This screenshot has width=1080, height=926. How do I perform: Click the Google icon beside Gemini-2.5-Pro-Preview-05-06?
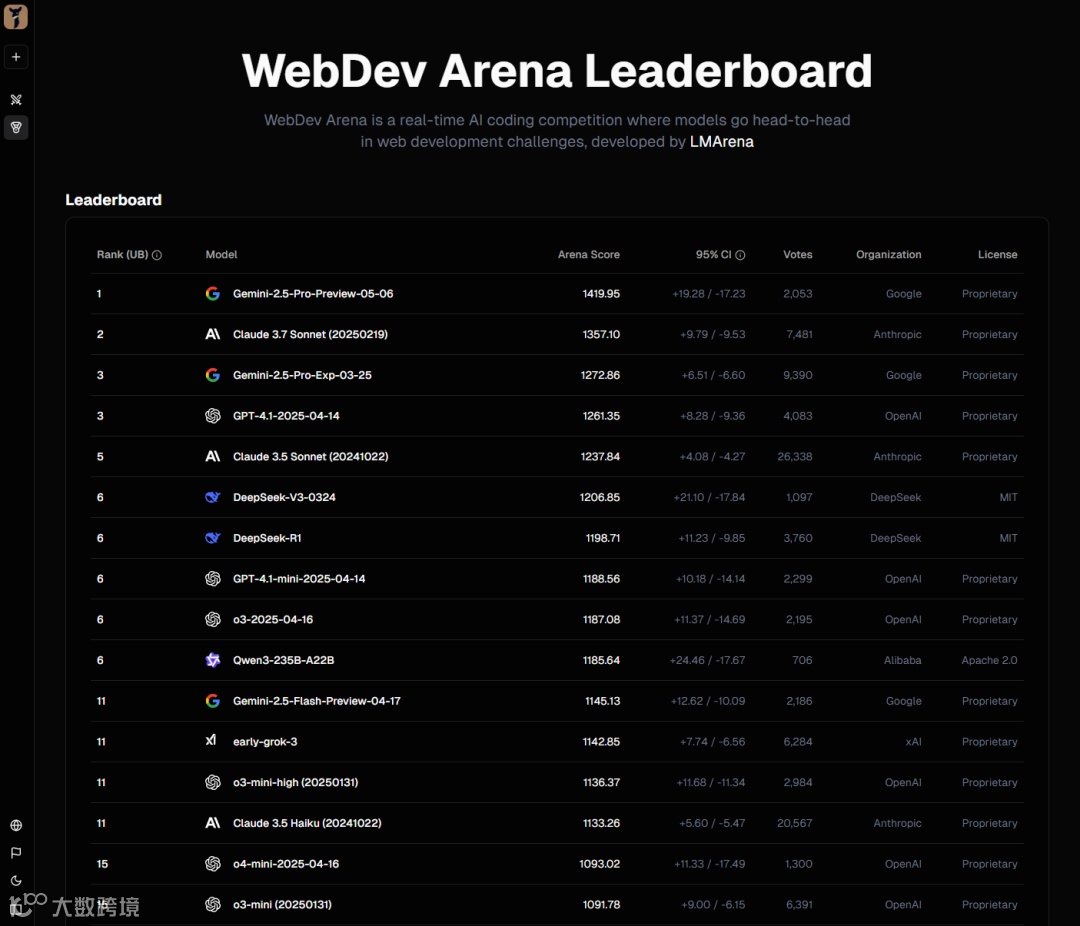[x=213, y=294]
